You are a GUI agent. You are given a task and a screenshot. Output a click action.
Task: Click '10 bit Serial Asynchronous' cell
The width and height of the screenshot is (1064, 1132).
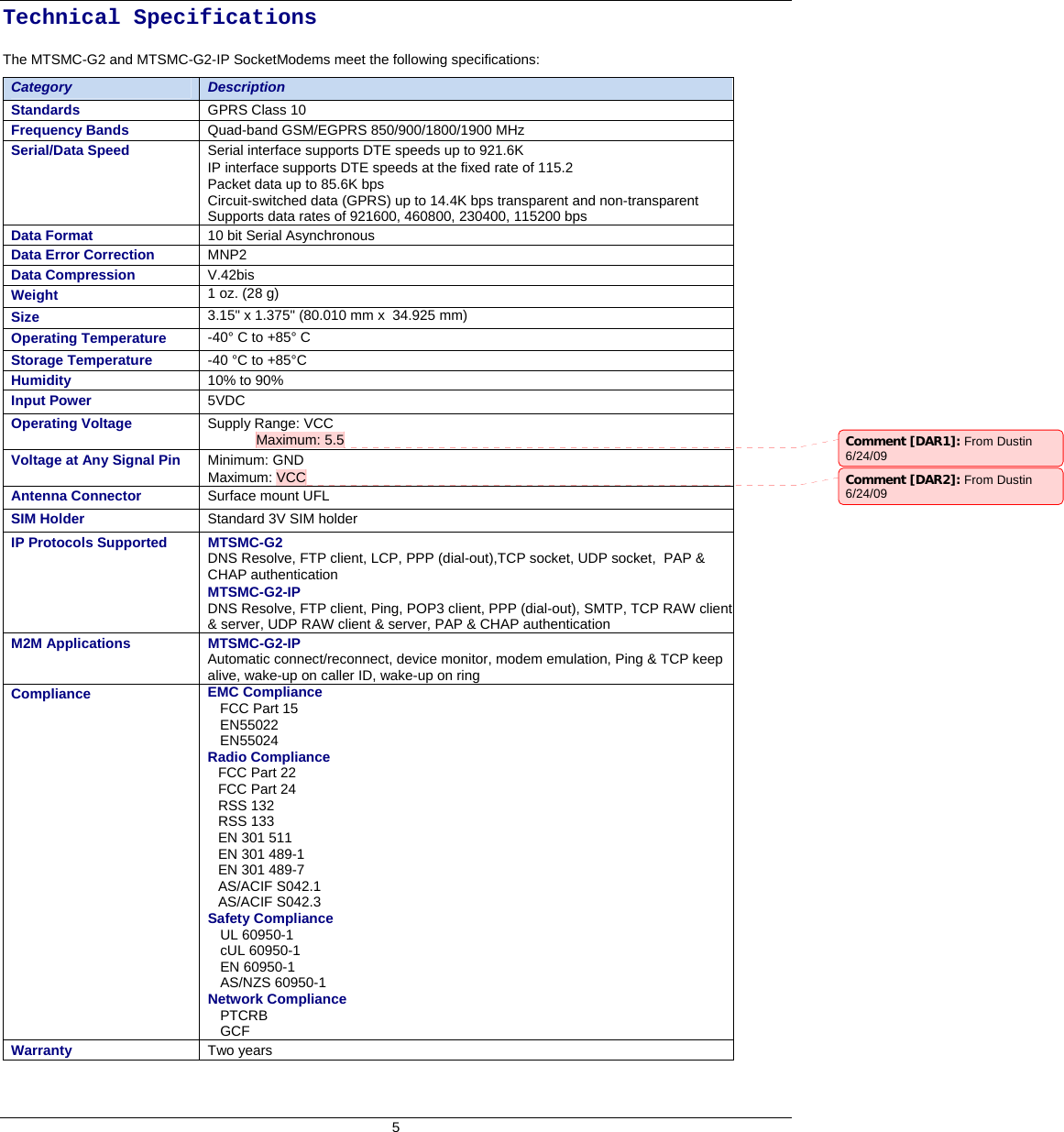click(291, 236)
